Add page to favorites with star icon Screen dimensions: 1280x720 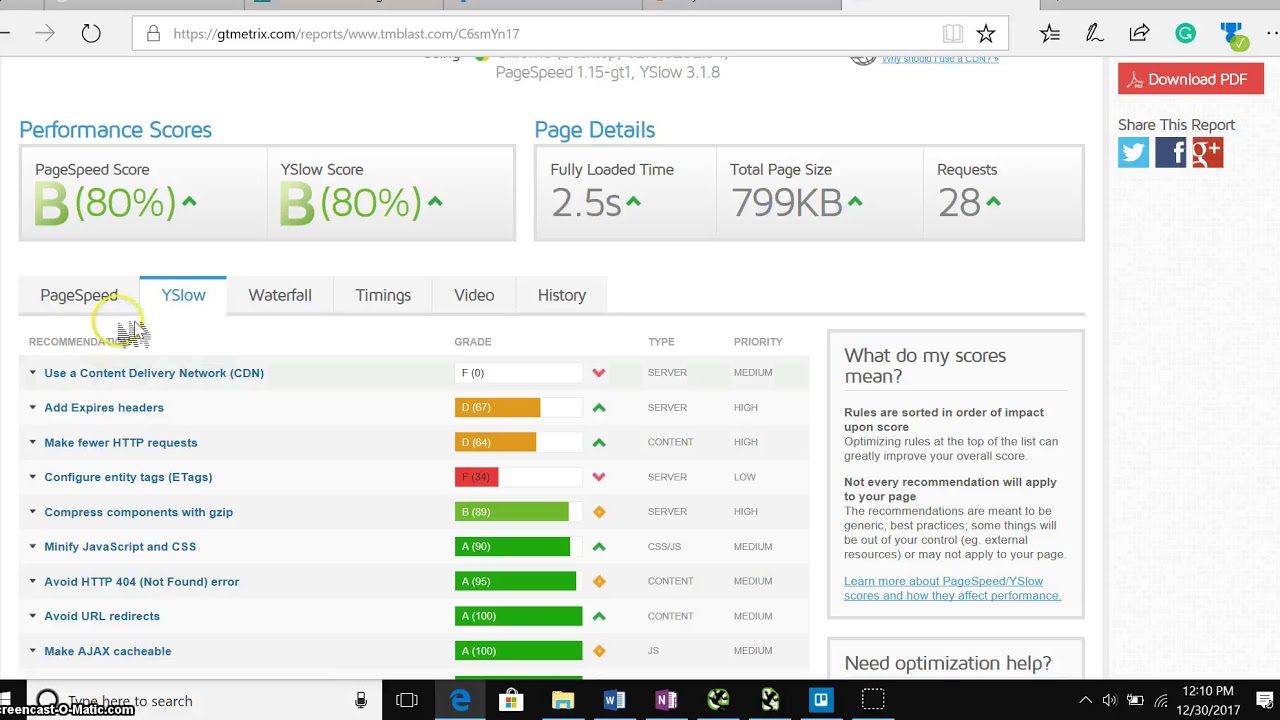[x=986, y=34]
